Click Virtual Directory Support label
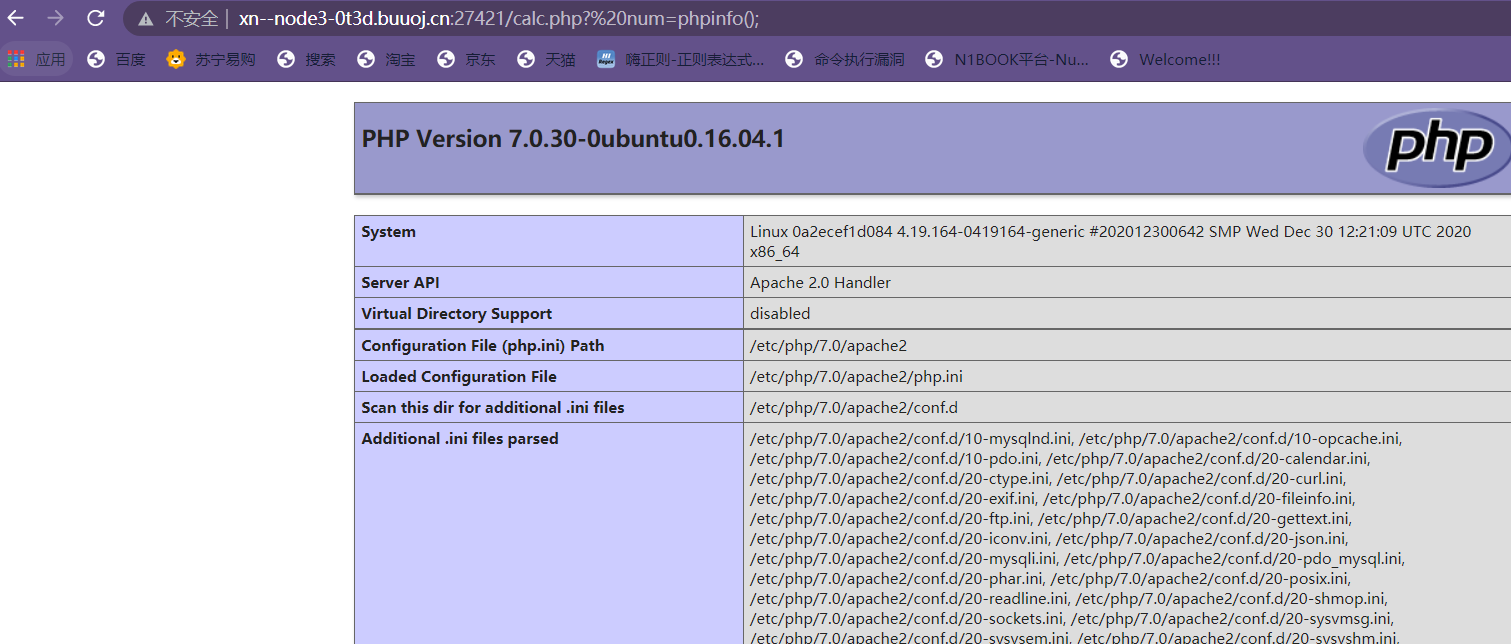1511x644 pixels. (x=456, y=314)
